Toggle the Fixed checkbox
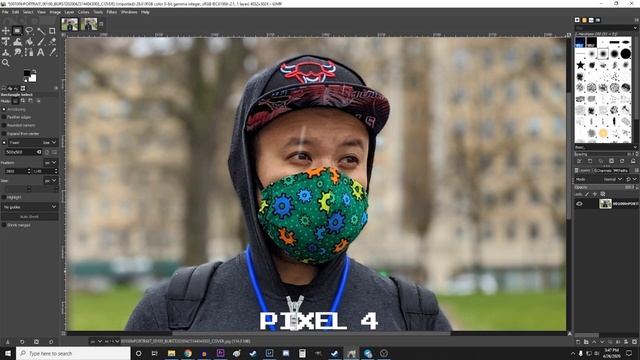Screen dimensions: 640x360 4,142
